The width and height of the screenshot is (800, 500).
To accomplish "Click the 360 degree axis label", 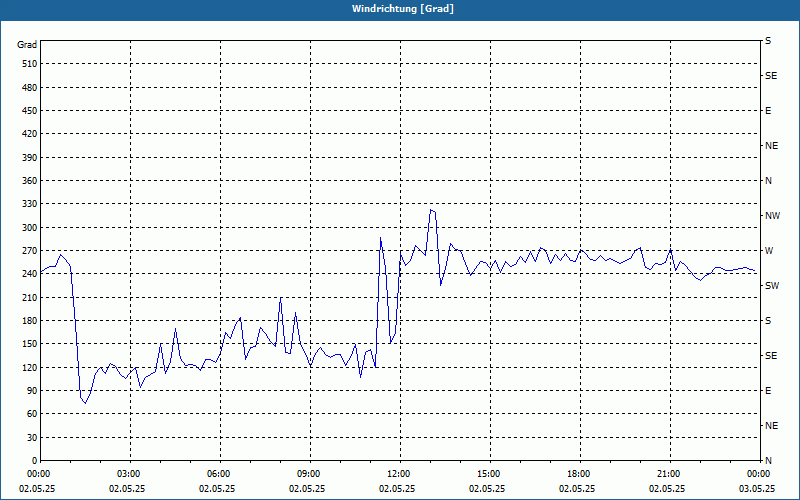I will tap(30, 181).
